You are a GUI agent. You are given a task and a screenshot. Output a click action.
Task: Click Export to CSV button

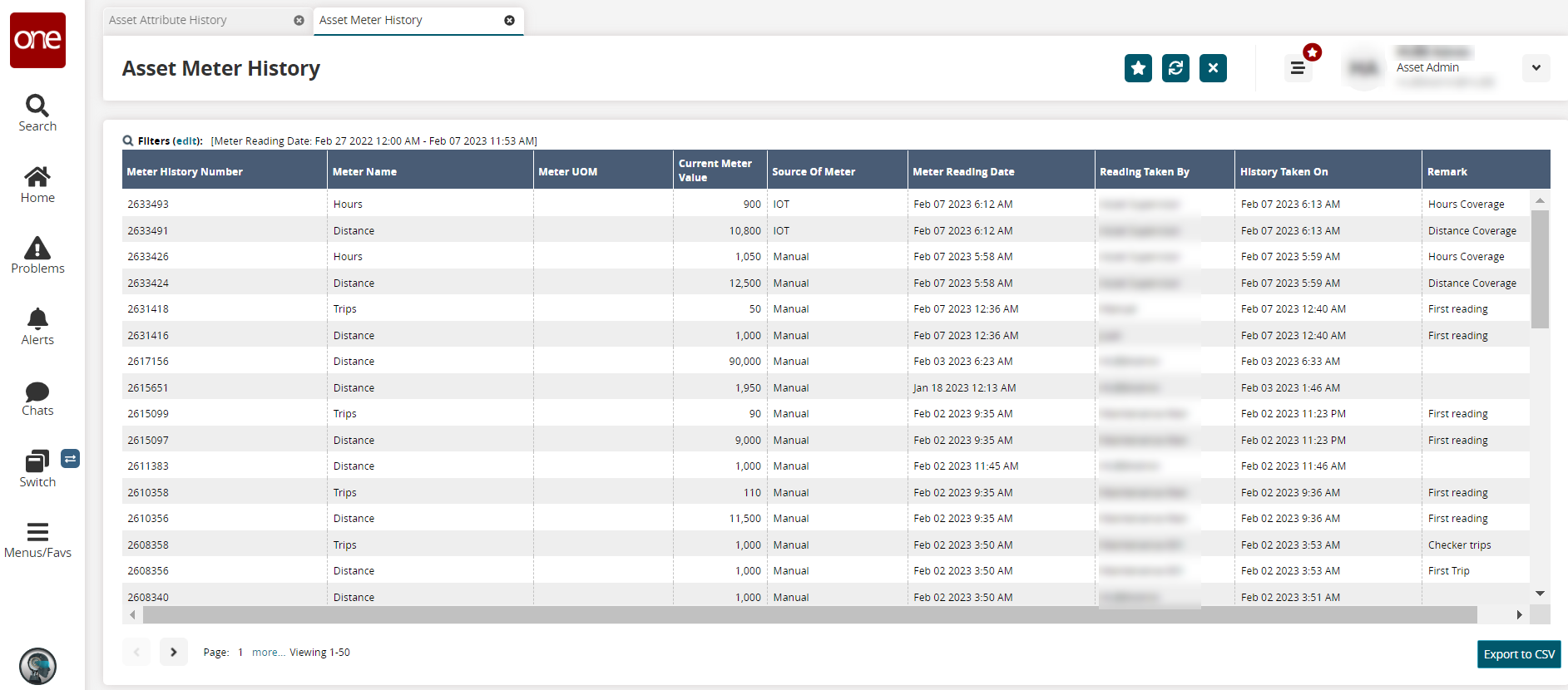click(1519, 654)
